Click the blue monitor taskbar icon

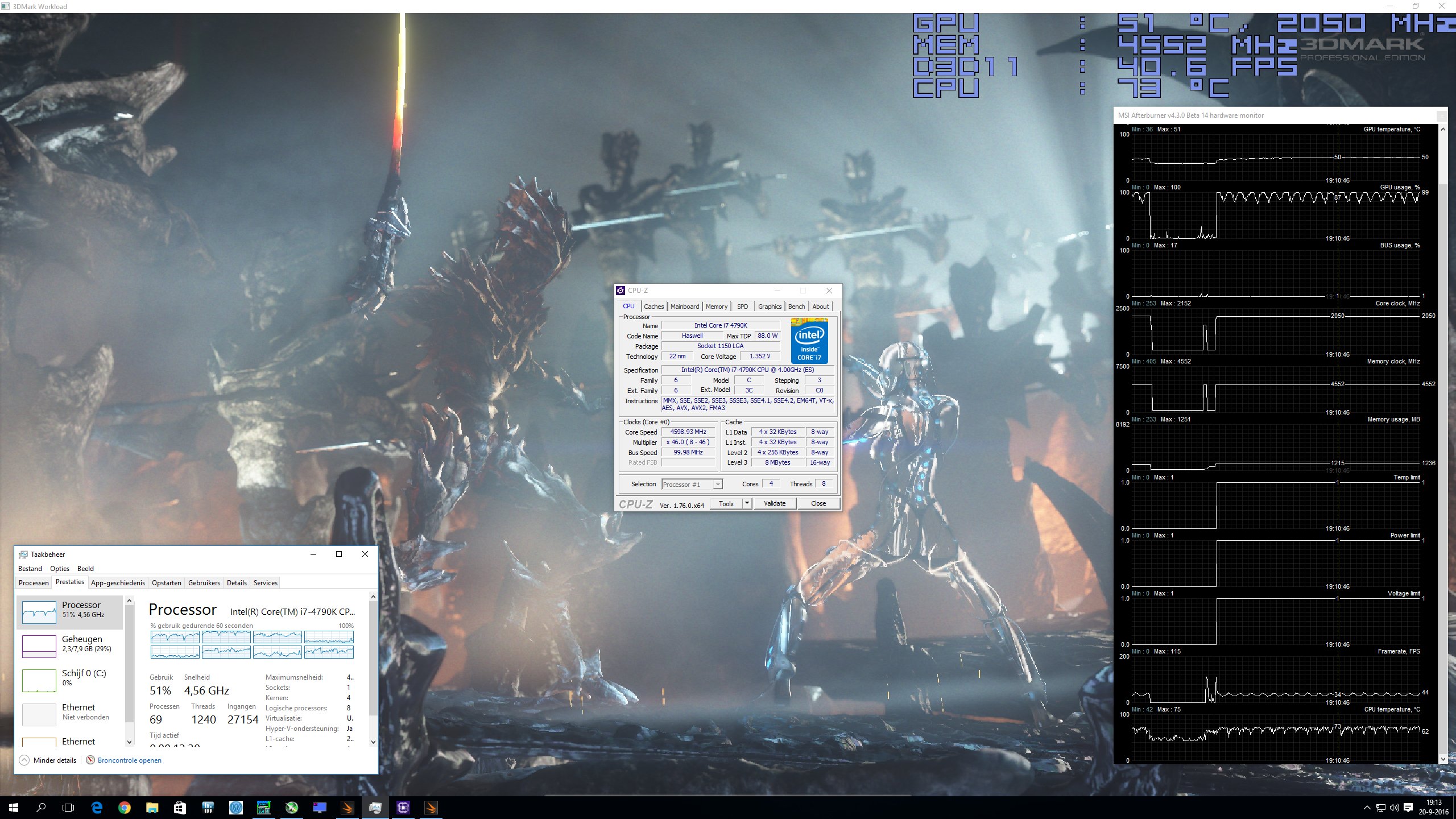(319, 808)
